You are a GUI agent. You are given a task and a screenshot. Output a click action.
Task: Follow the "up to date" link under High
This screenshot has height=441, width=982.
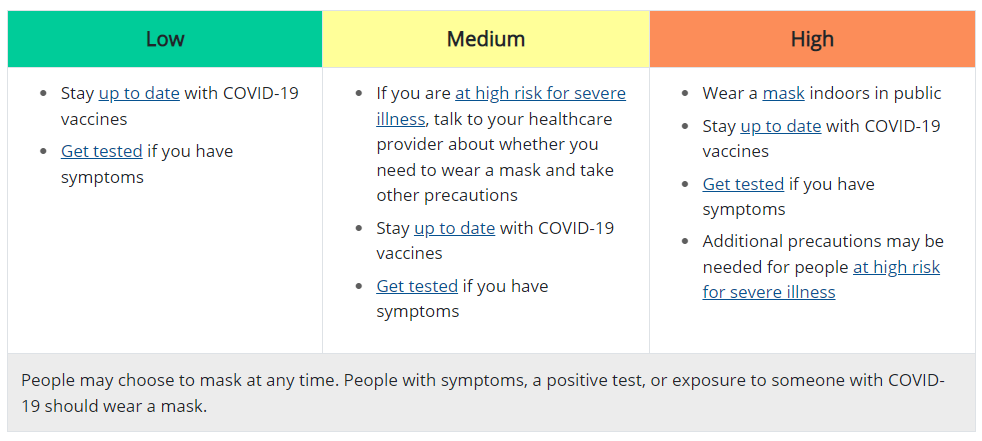(x=781, y=126)
